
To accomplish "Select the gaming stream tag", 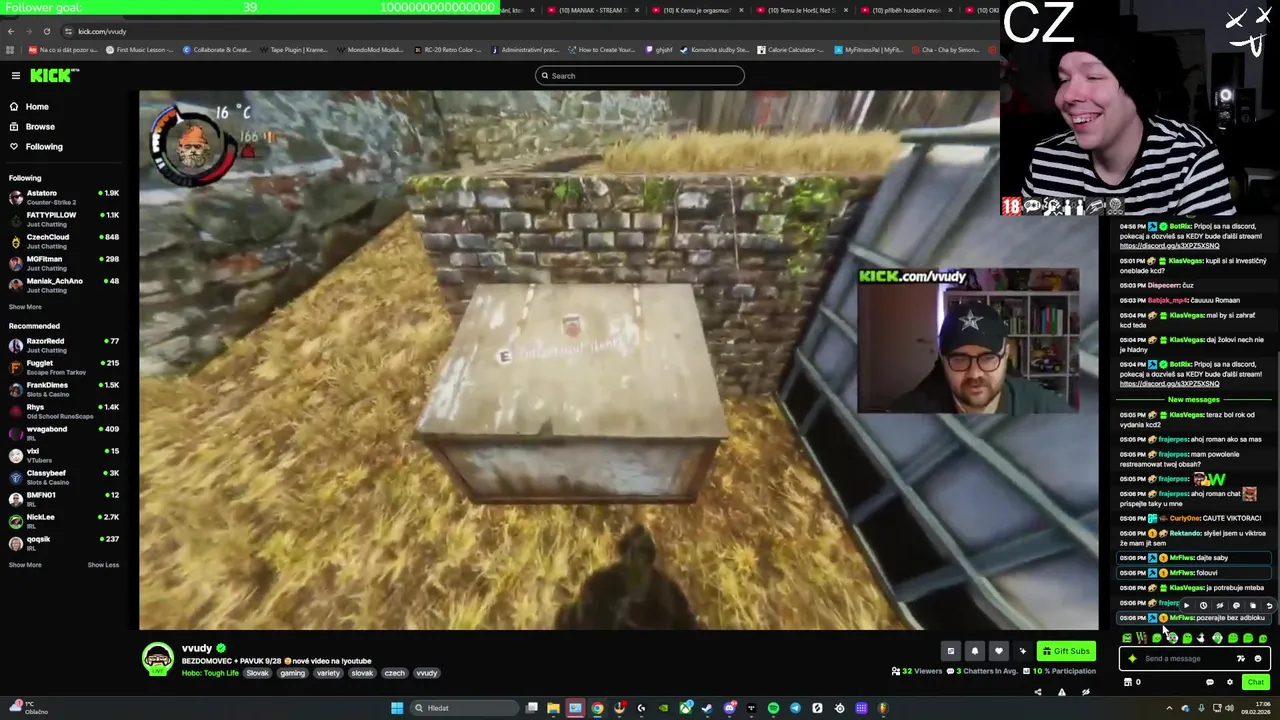I will coord(292,673).
